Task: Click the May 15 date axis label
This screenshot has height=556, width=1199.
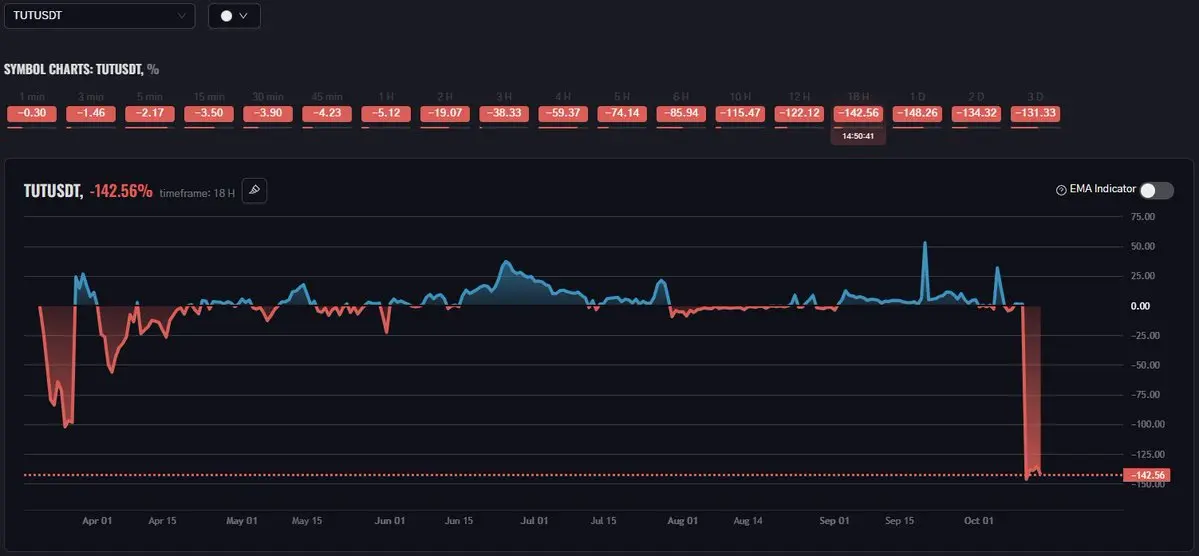Action: pyautogui.click(x=307, y=521)
